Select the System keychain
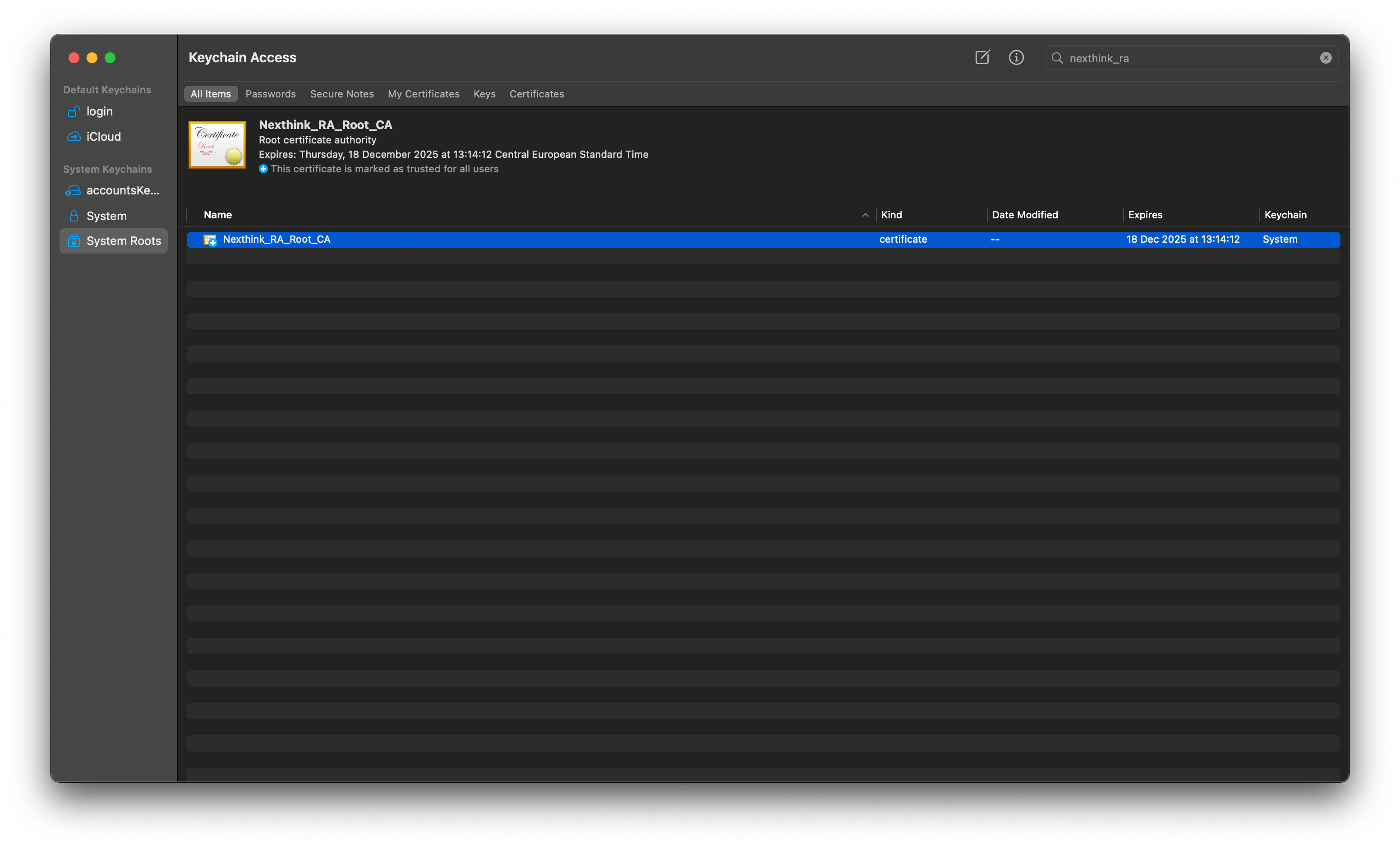The height and width of the screenshot is (849, 1400). tap(106, 216)
